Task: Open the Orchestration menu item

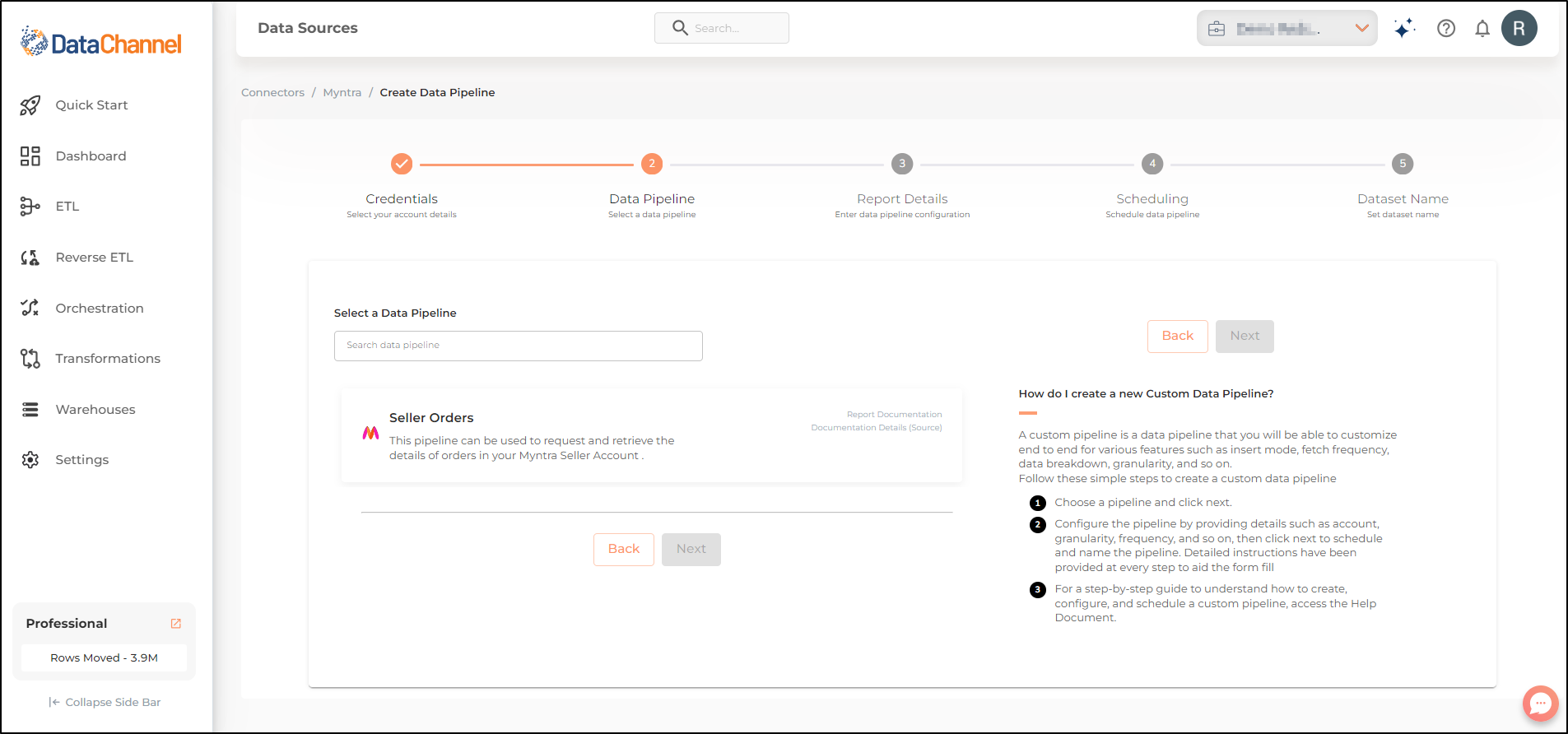Action: [100, 309]
